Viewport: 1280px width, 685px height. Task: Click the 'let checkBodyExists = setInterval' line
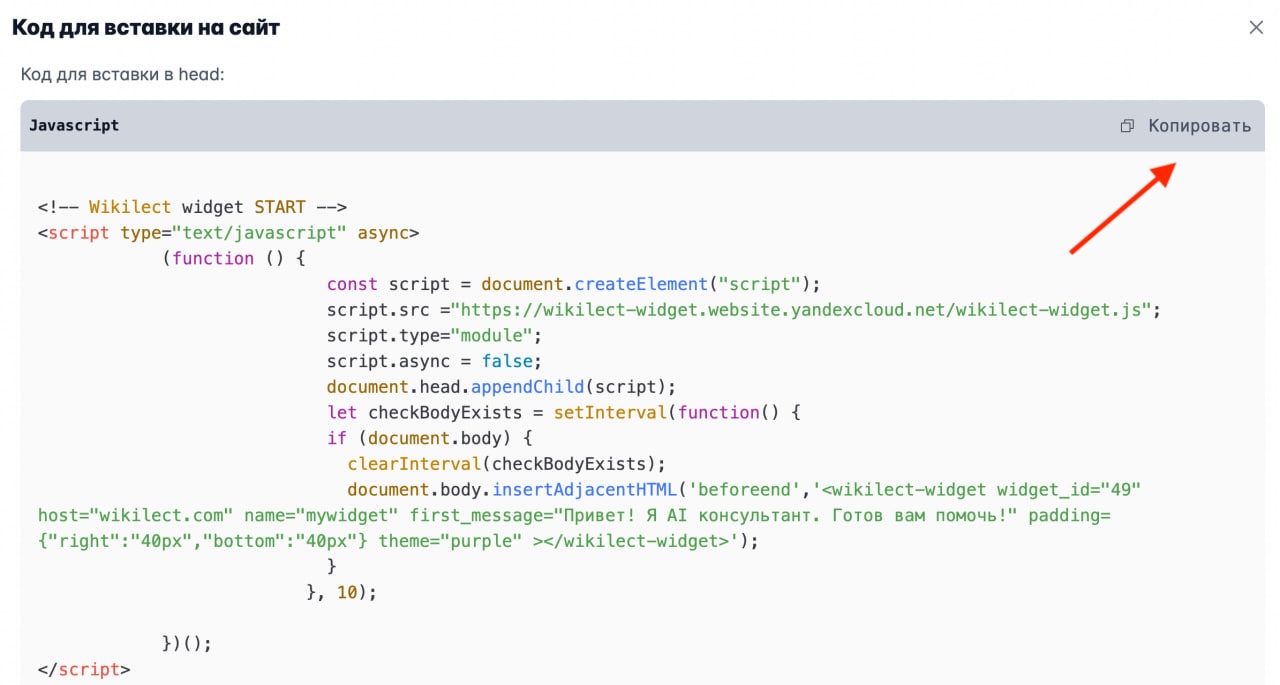click(x=564, y=412)
